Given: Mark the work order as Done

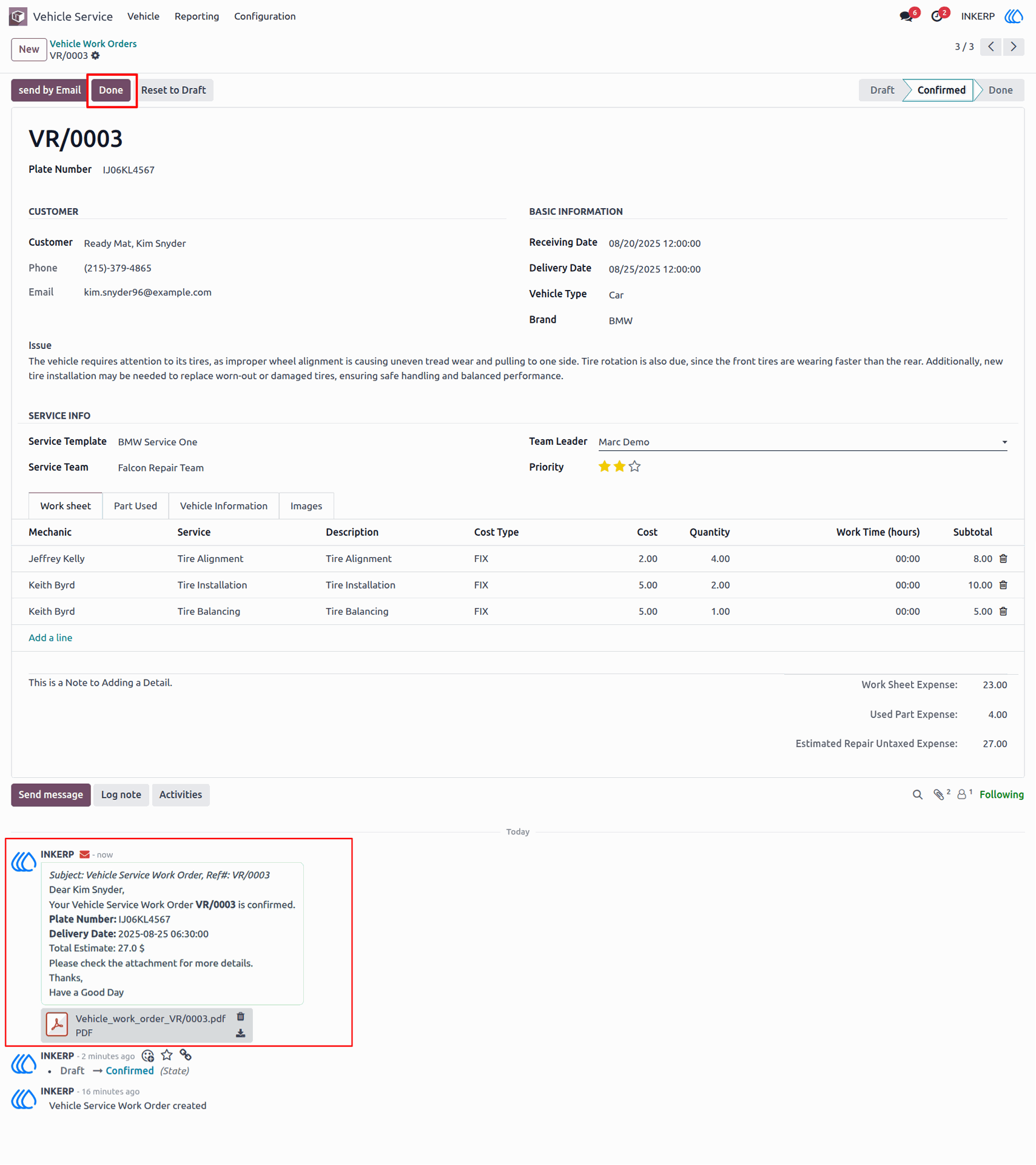Looking at the screenshot, I should (111, 90).
